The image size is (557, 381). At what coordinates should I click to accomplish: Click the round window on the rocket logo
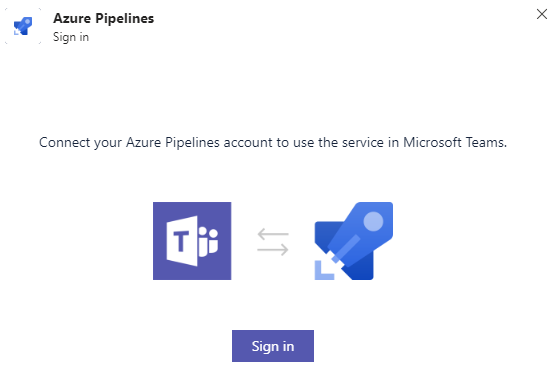(x=373, y=221)
